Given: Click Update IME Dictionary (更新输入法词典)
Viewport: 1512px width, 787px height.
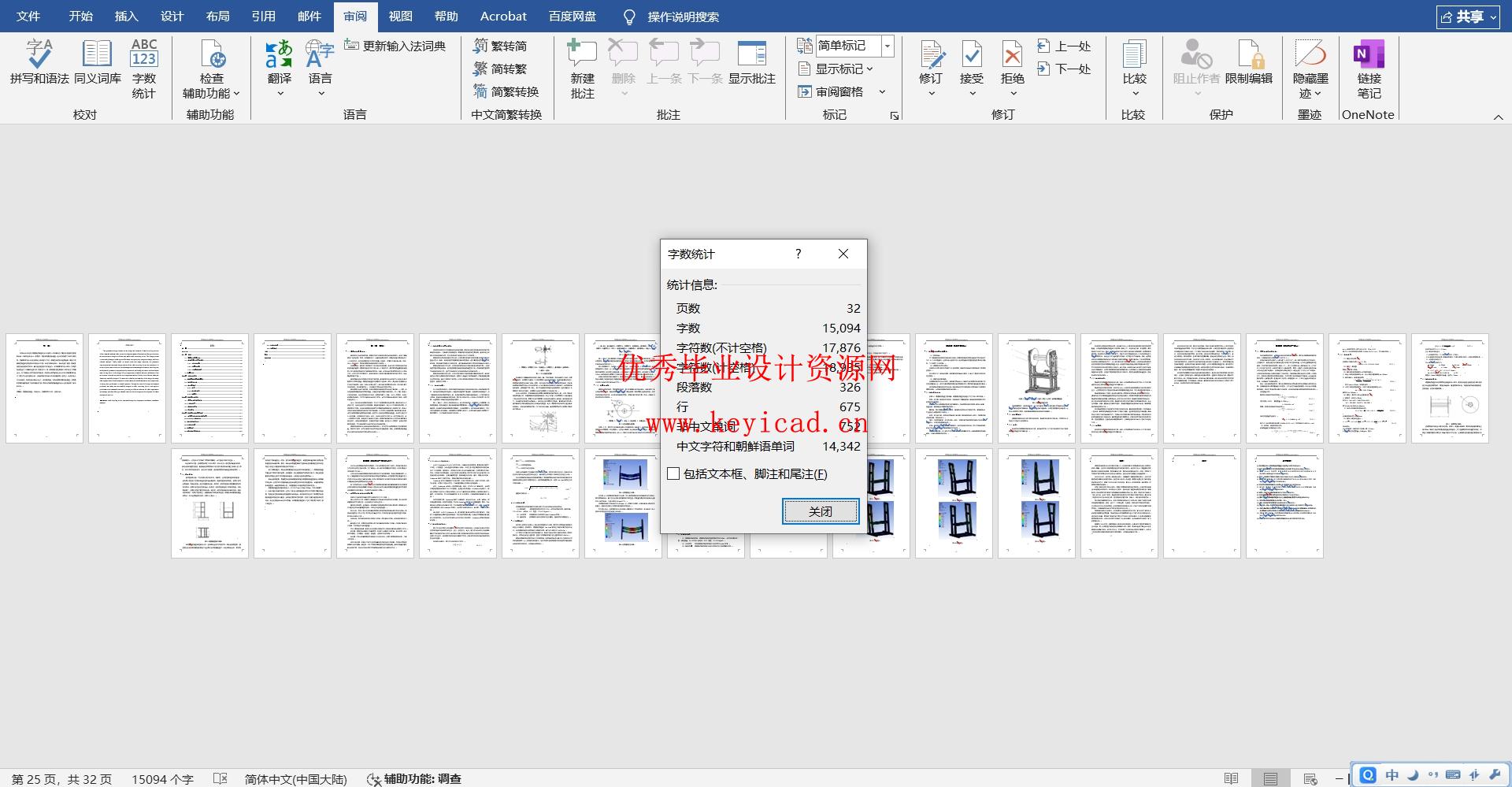Looking at the screenshot, I should pyautogui.click(x=395, y=46).
